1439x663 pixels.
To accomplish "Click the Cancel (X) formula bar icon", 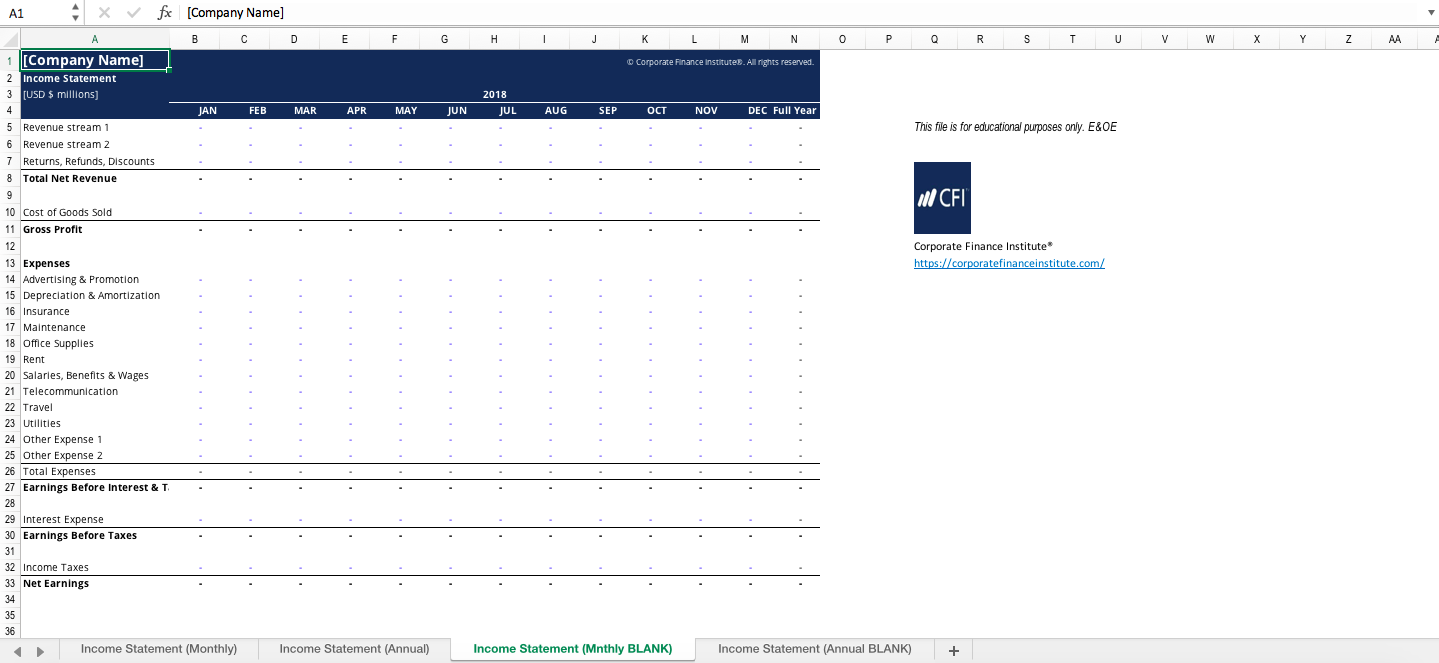I will click(x=104, y=13).
